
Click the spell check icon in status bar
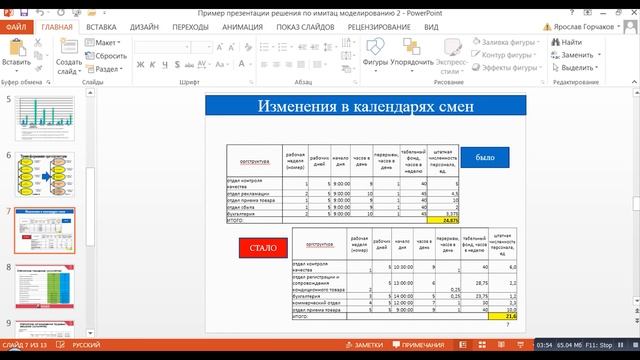60,345
